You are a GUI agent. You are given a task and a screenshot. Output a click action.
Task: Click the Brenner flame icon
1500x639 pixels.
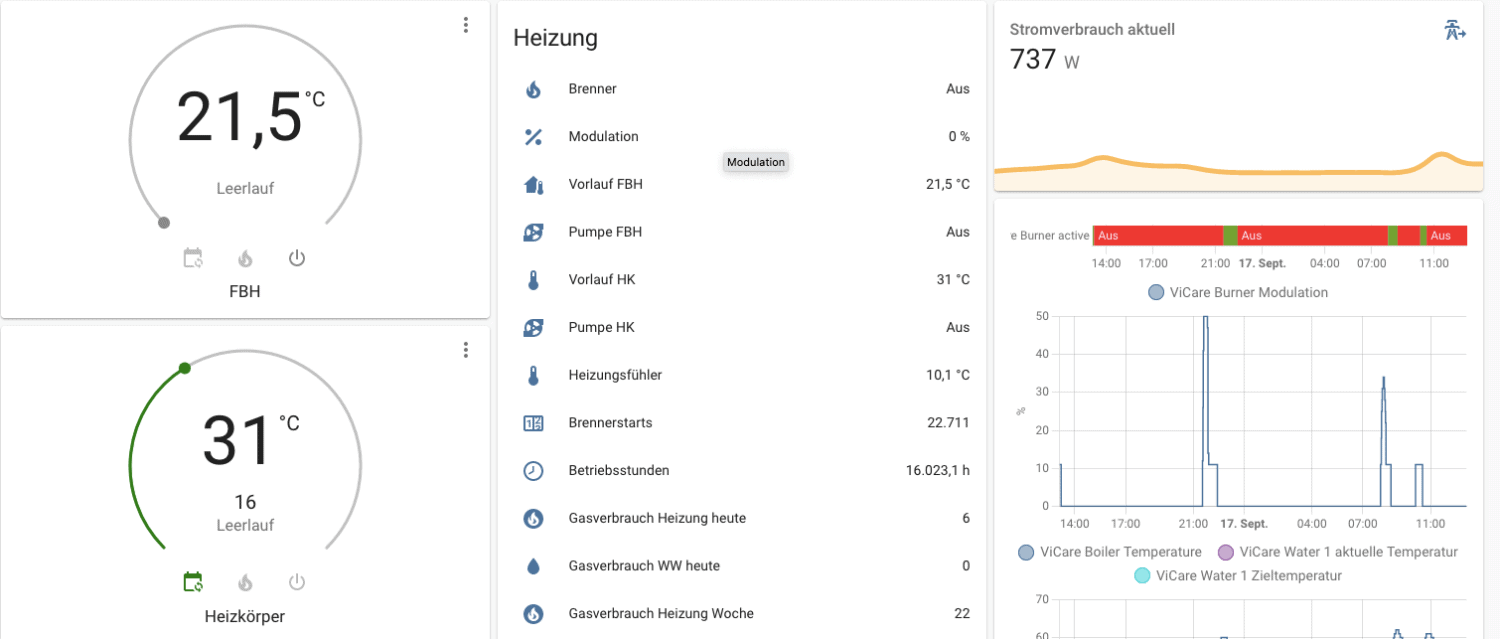533,89
